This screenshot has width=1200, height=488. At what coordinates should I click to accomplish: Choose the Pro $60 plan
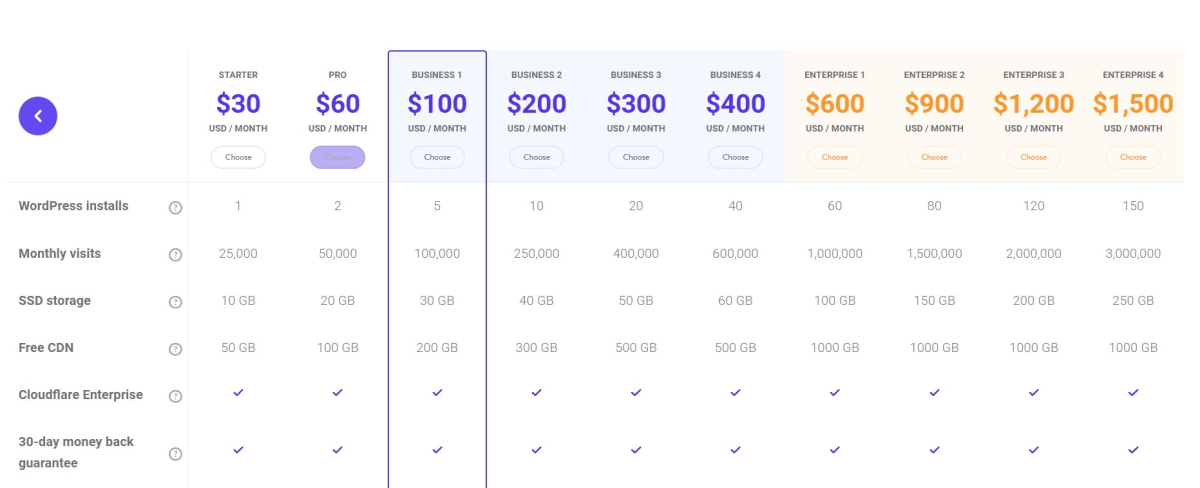[x=337, y=157]
